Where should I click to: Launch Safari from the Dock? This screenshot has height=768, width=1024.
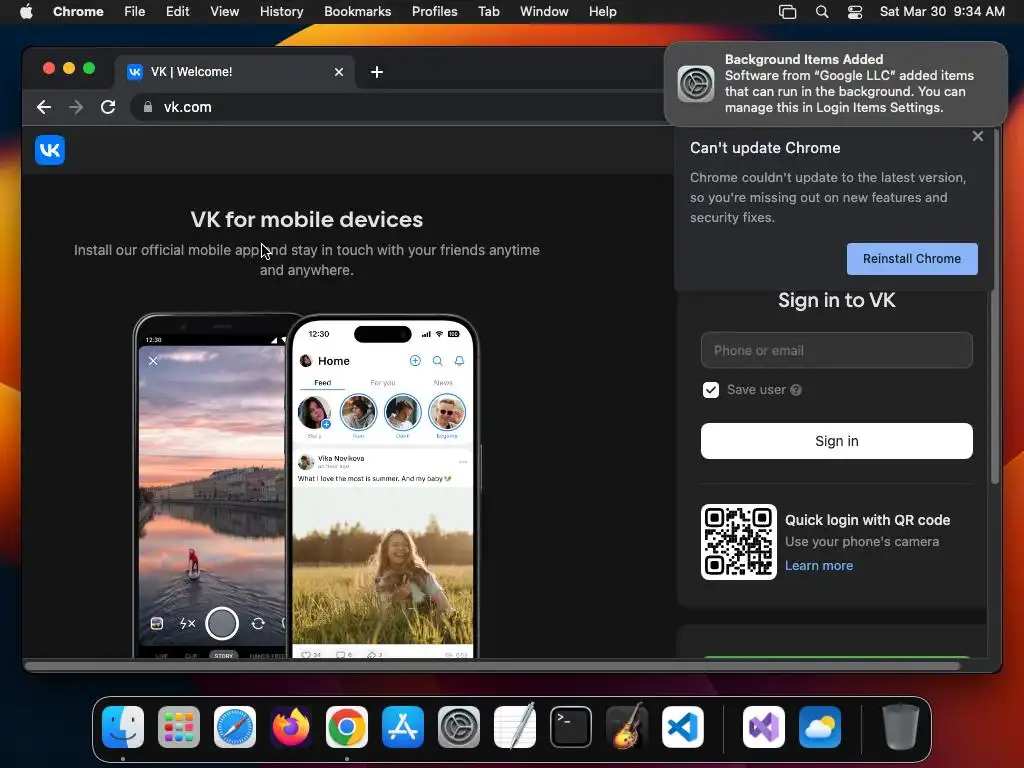pyautogui.click(x=235, y=727)
